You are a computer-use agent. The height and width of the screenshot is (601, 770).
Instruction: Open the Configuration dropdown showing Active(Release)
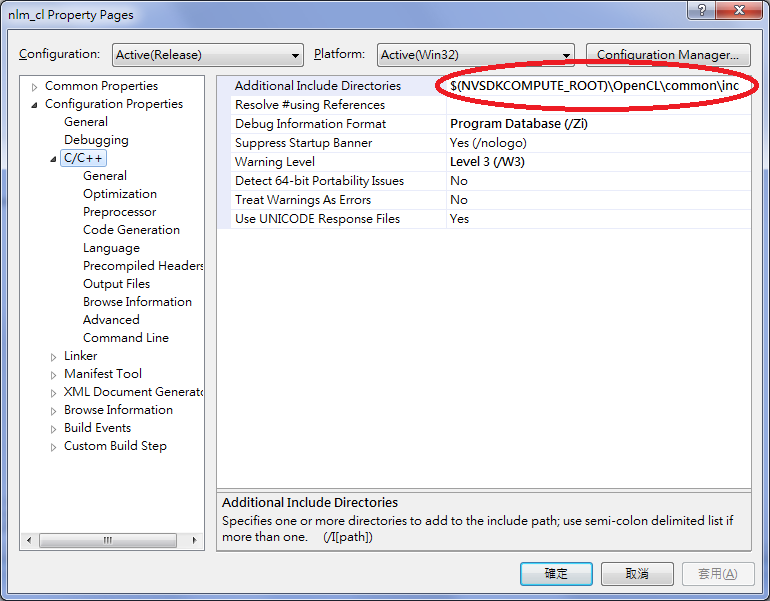pos(208,55)
